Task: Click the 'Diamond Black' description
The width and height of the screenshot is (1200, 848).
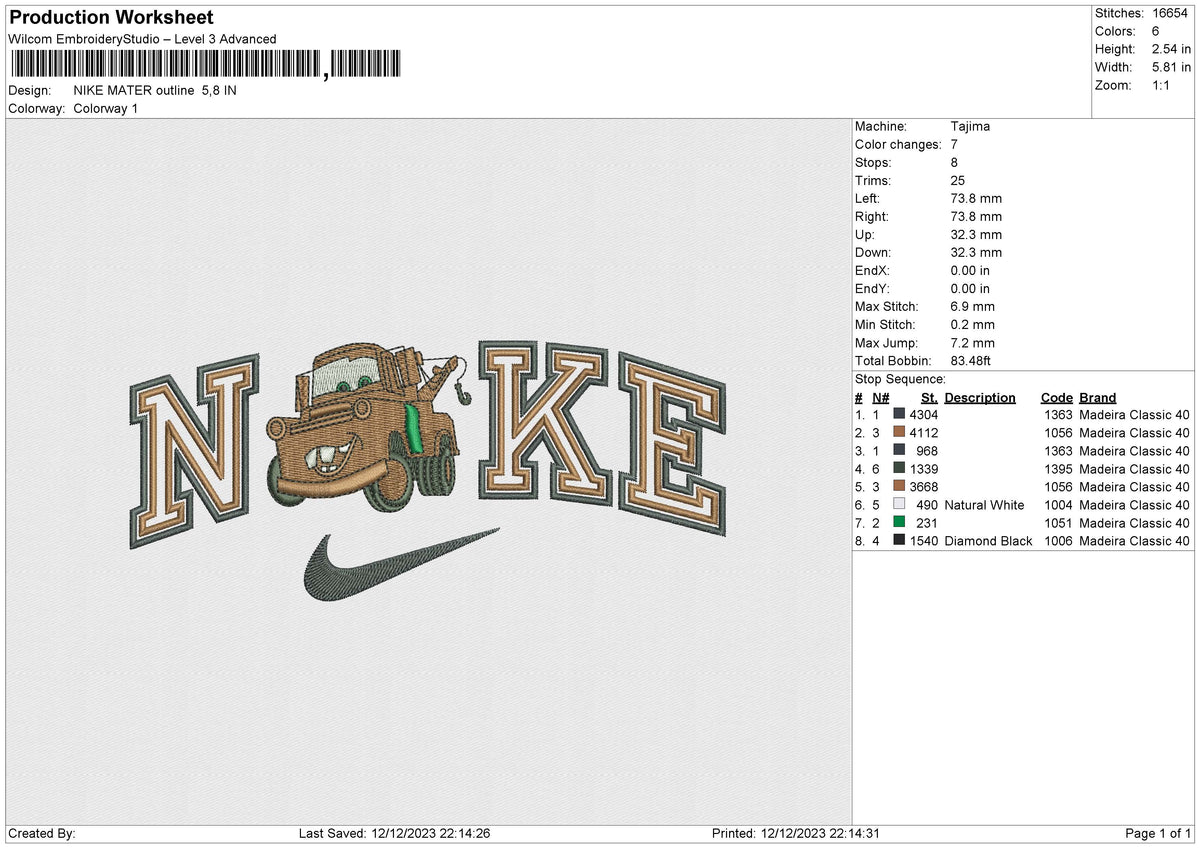Action: [x=988, y=541]
